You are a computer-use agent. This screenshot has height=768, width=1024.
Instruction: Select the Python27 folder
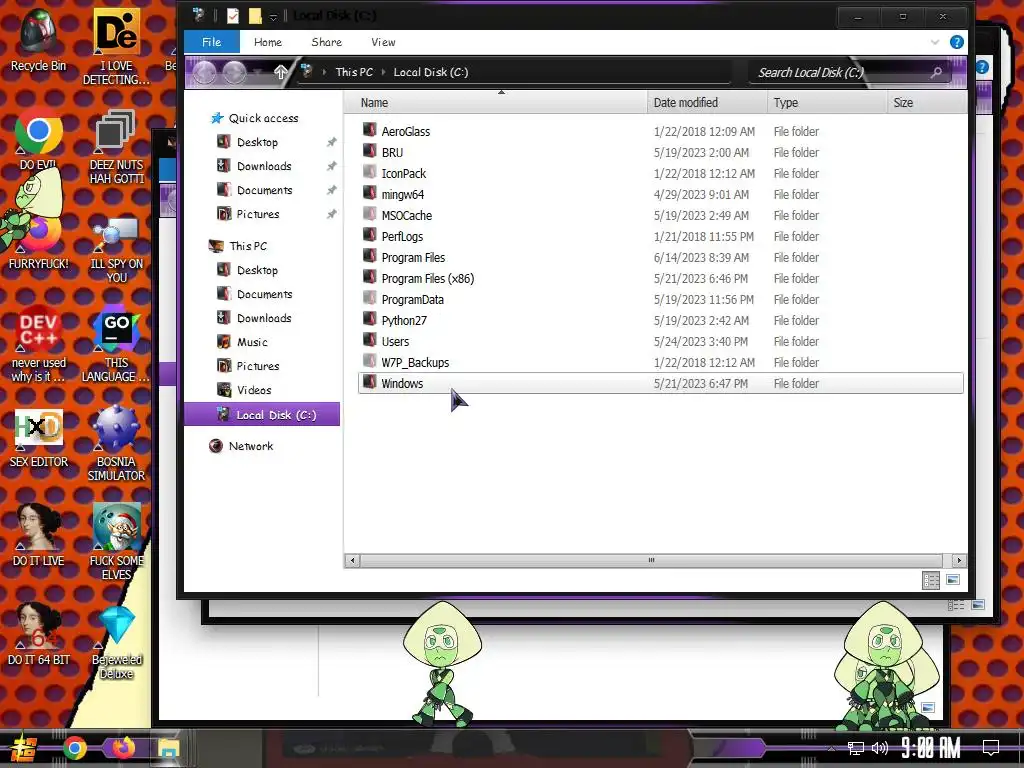[x=661, y=320]
